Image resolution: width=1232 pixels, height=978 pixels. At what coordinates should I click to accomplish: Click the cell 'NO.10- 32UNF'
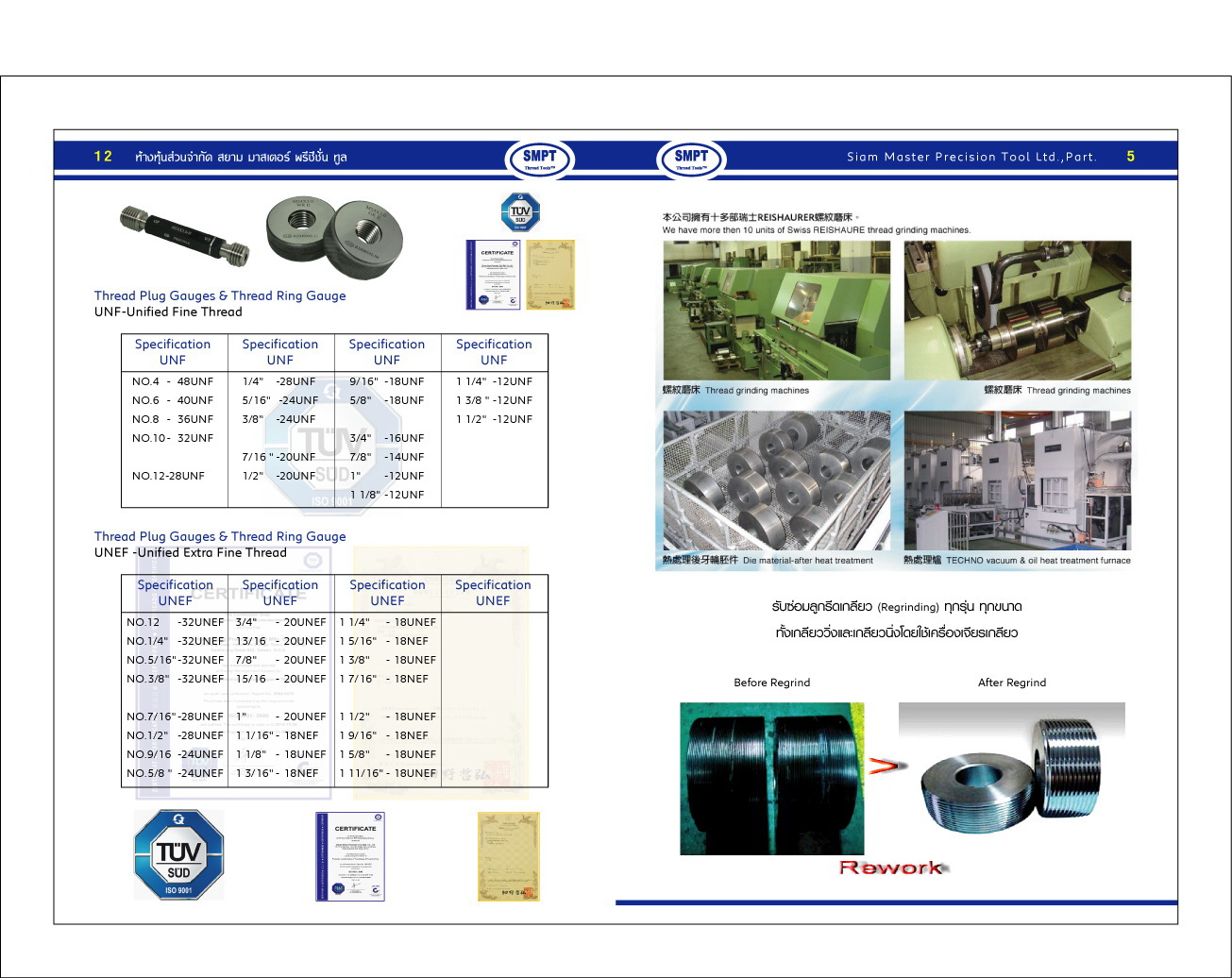pos(173,438)
